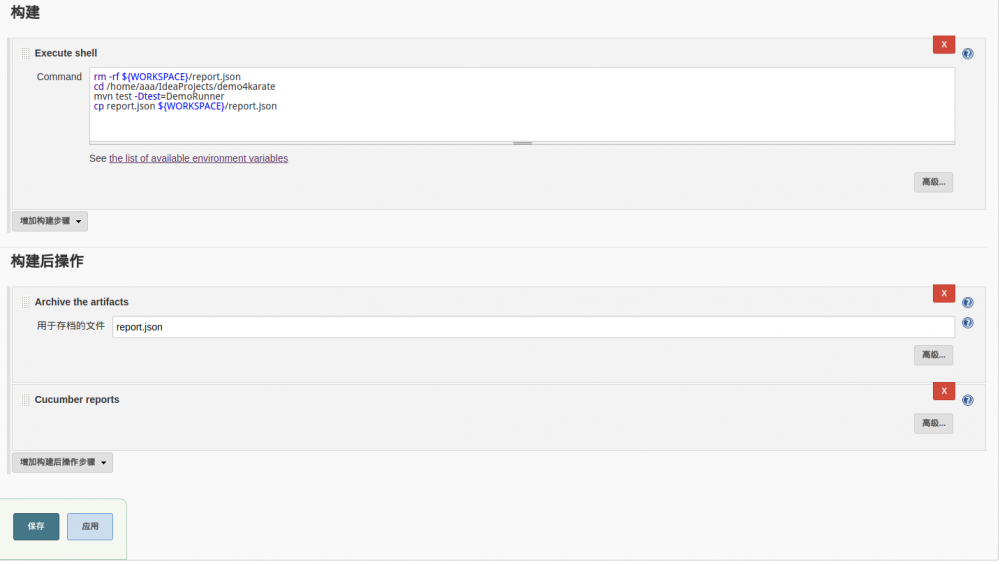Show advanced options for Execute shell

[x=933, y=182]
